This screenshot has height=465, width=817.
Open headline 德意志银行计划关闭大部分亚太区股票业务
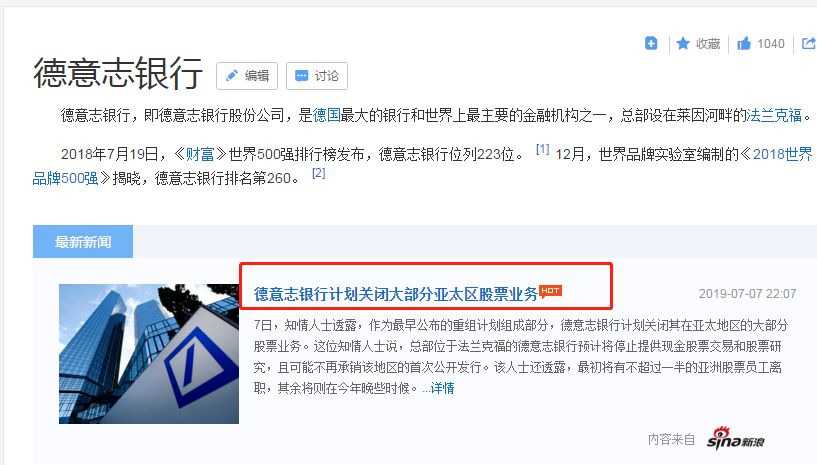(395, 294)
